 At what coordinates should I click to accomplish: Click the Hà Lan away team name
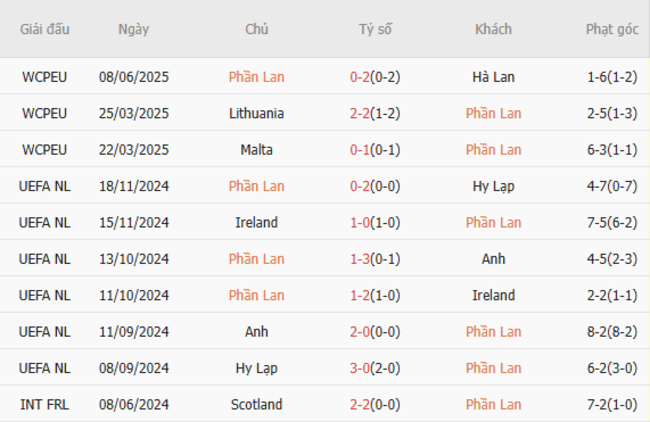coord(493,77)
